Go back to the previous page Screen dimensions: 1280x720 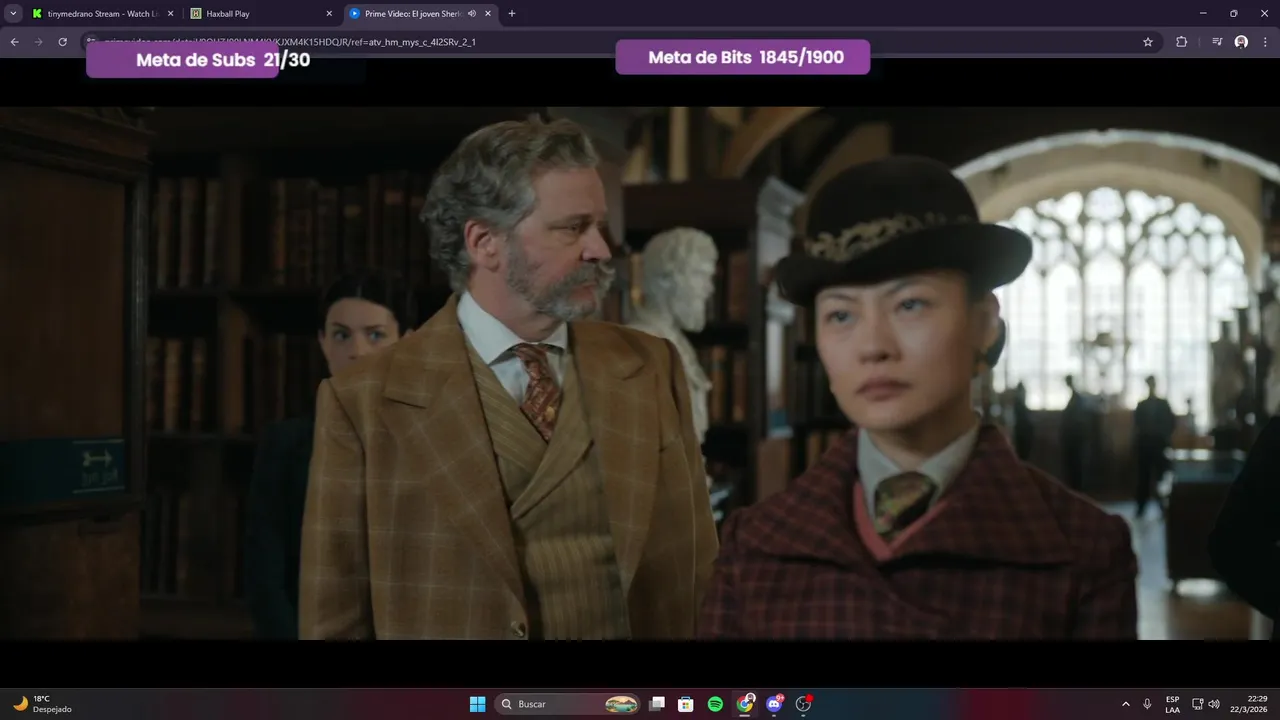14,42
